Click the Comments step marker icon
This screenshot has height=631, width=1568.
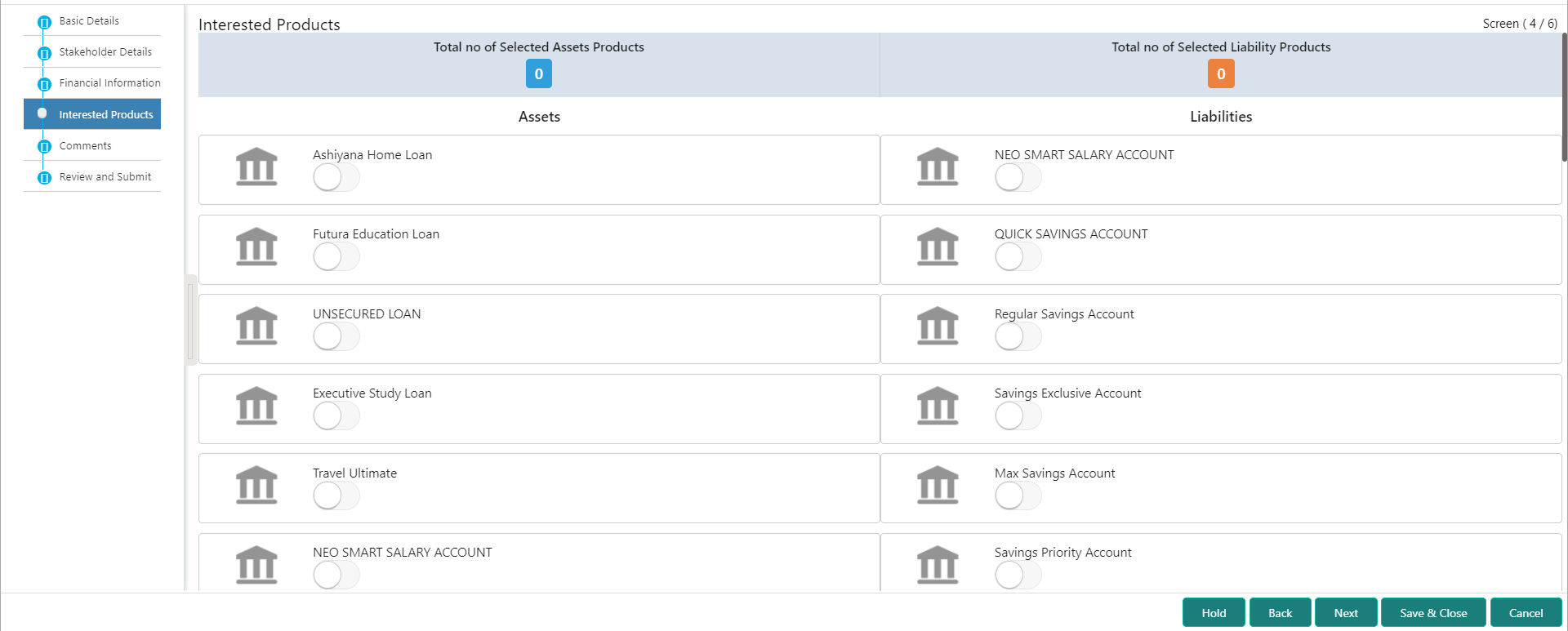coord(44,147)
